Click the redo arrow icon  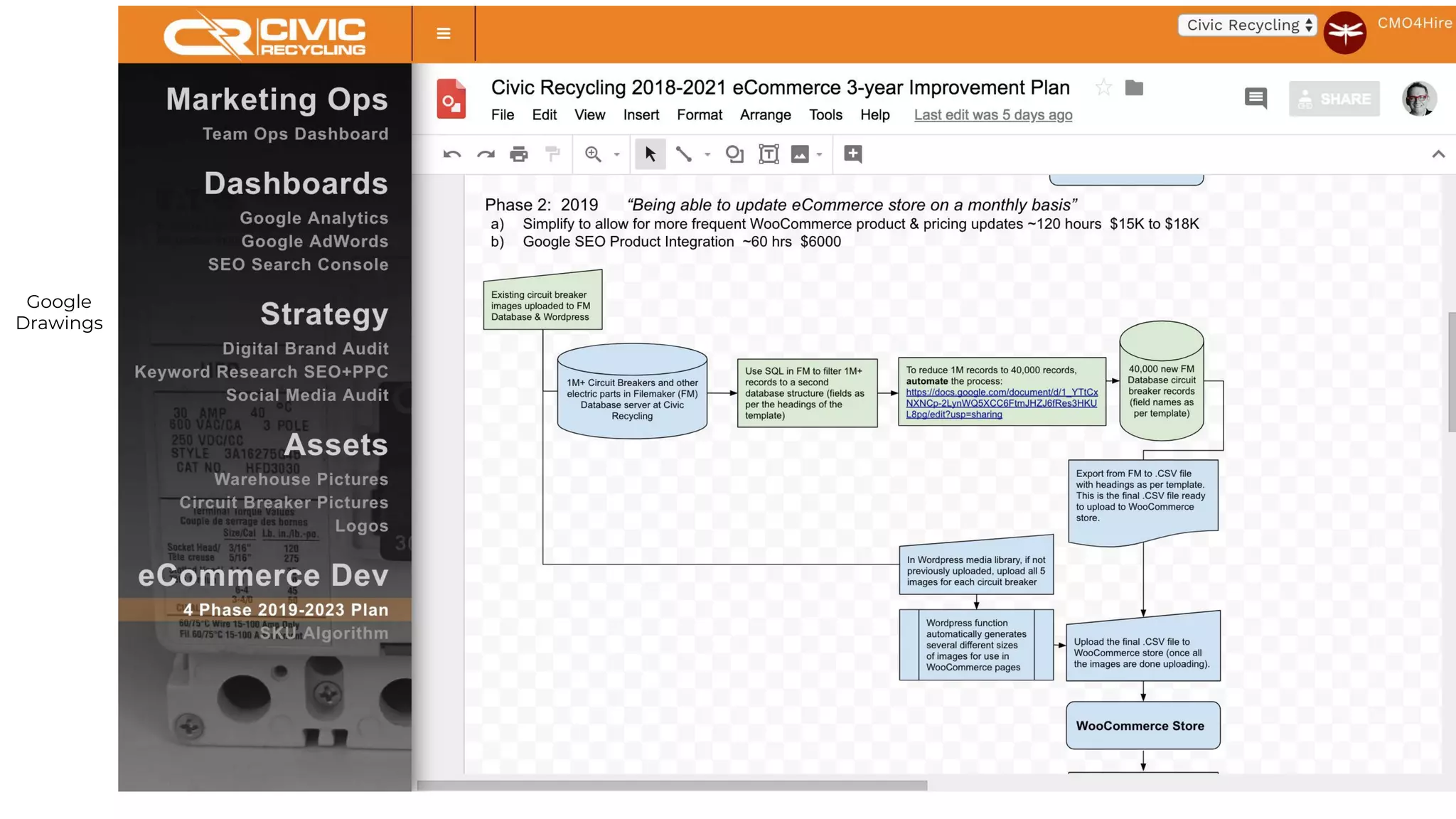coord(486,154)
